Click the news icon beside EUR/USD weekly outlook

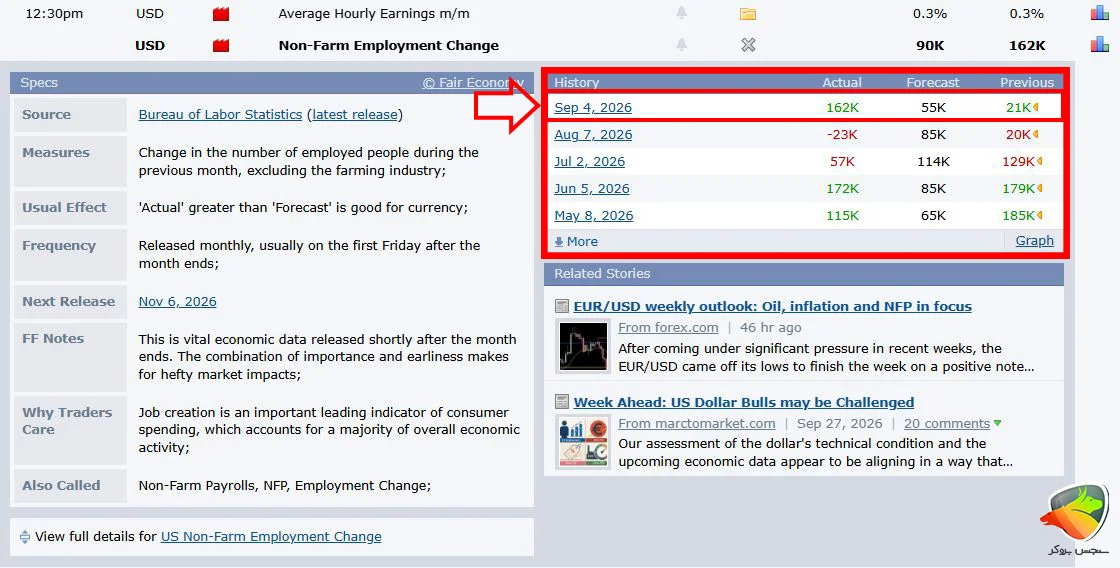(x=561, y=307)
